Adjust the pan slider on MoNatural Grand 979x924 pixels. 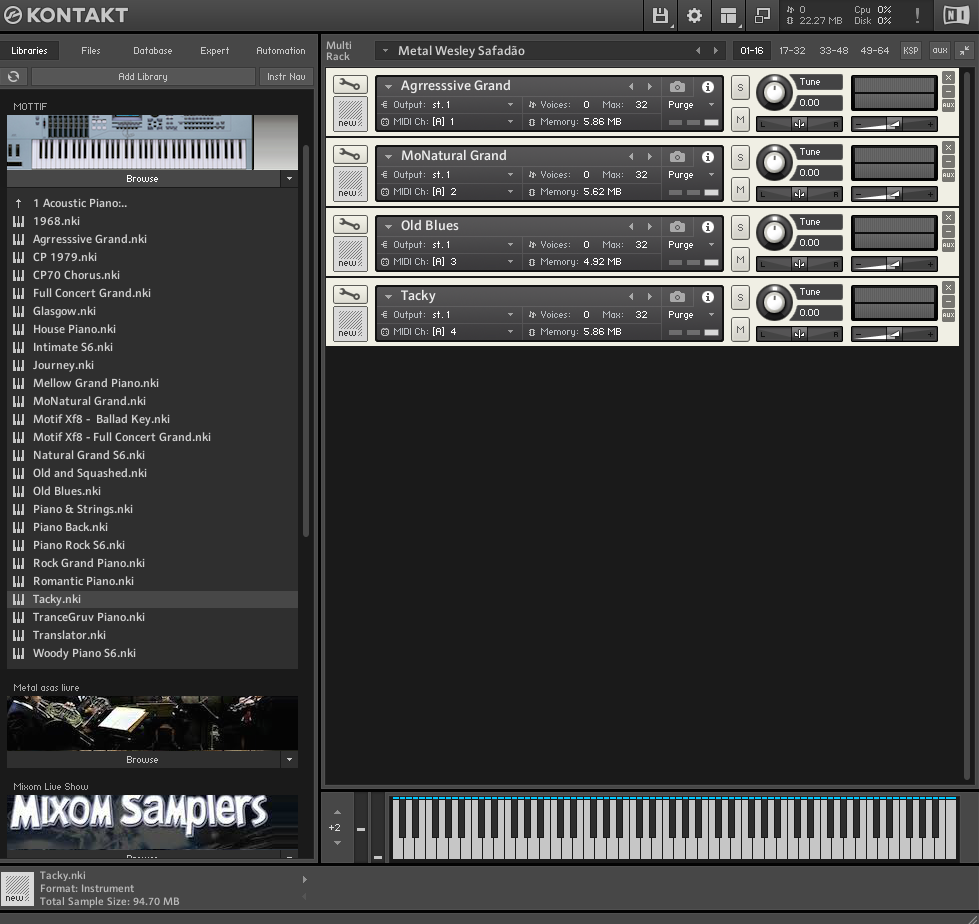pyautogui.click(x=799, y=194)
